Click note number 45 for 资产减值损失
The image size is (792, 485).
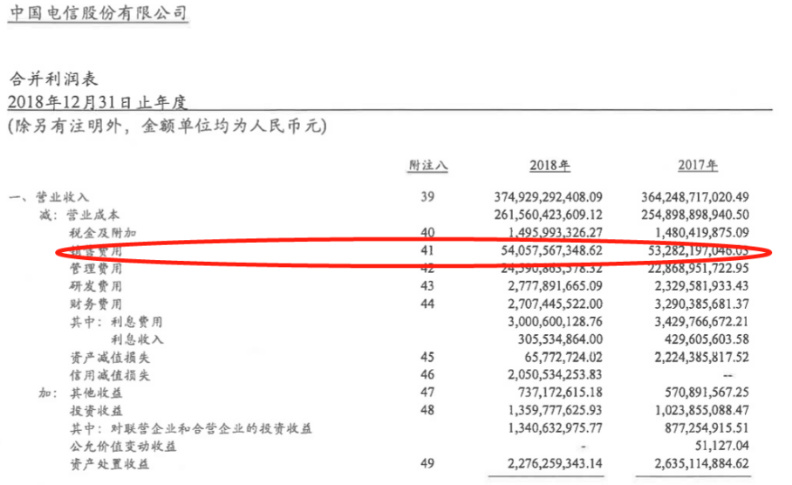point(427,357)
